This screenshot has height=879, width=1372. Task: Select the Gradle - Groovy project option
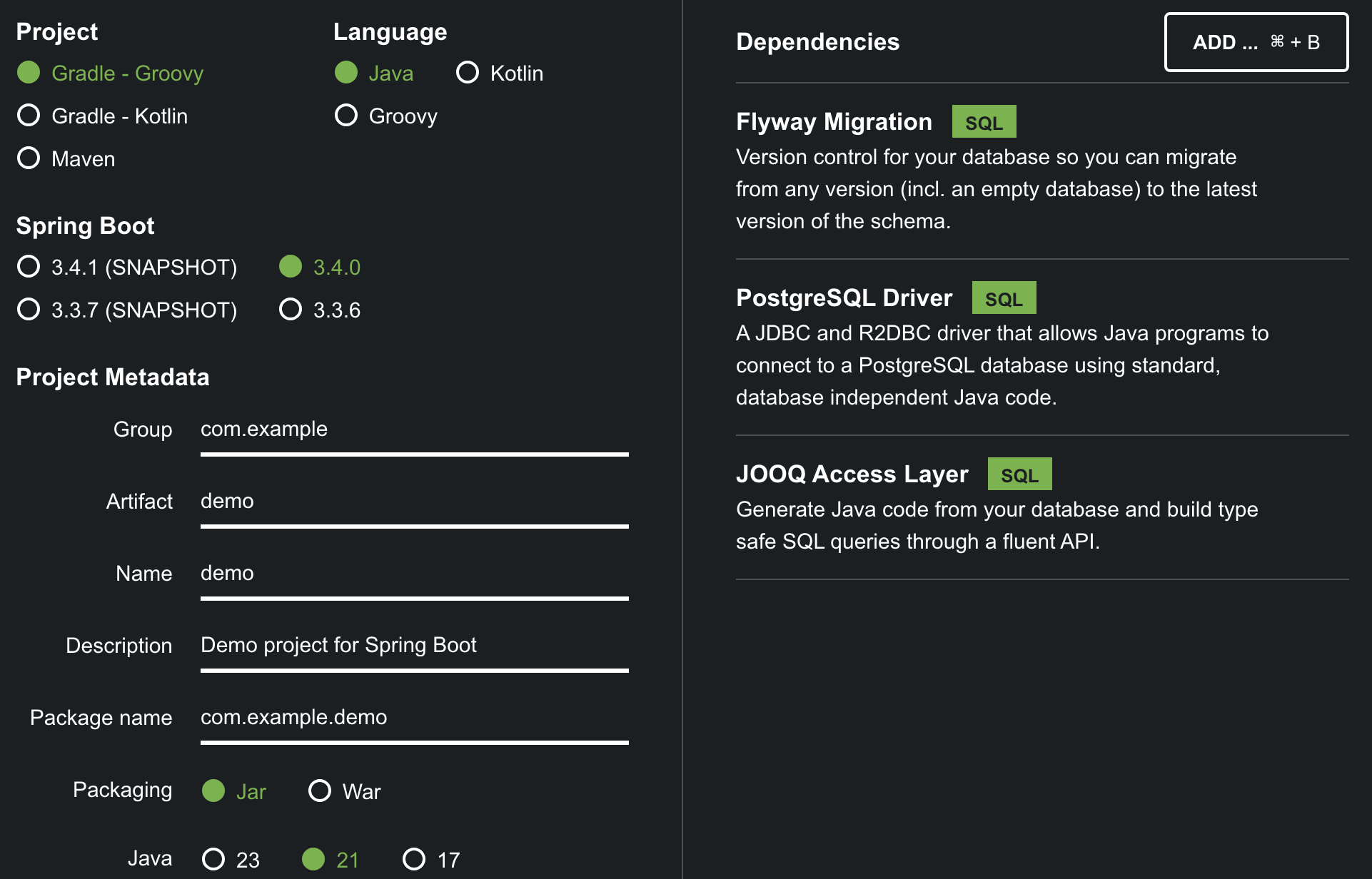(x=111, y=73)
